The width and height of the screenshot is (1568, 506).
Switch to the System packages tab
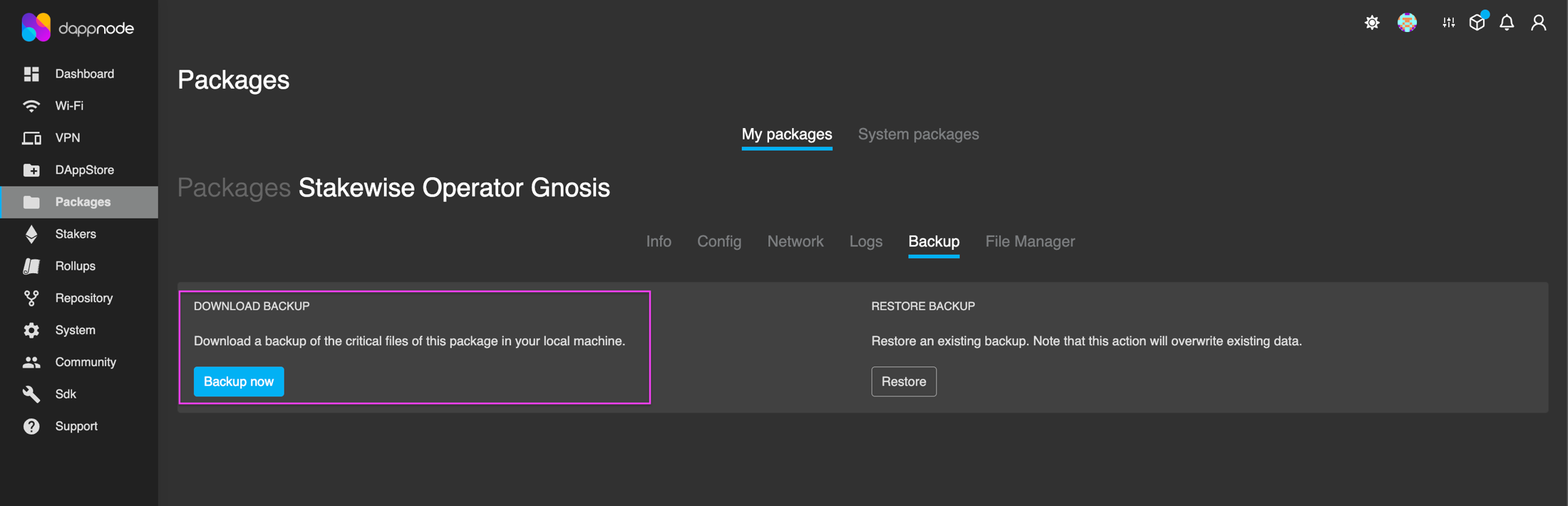pyautogui.click(x=918, y=134)
